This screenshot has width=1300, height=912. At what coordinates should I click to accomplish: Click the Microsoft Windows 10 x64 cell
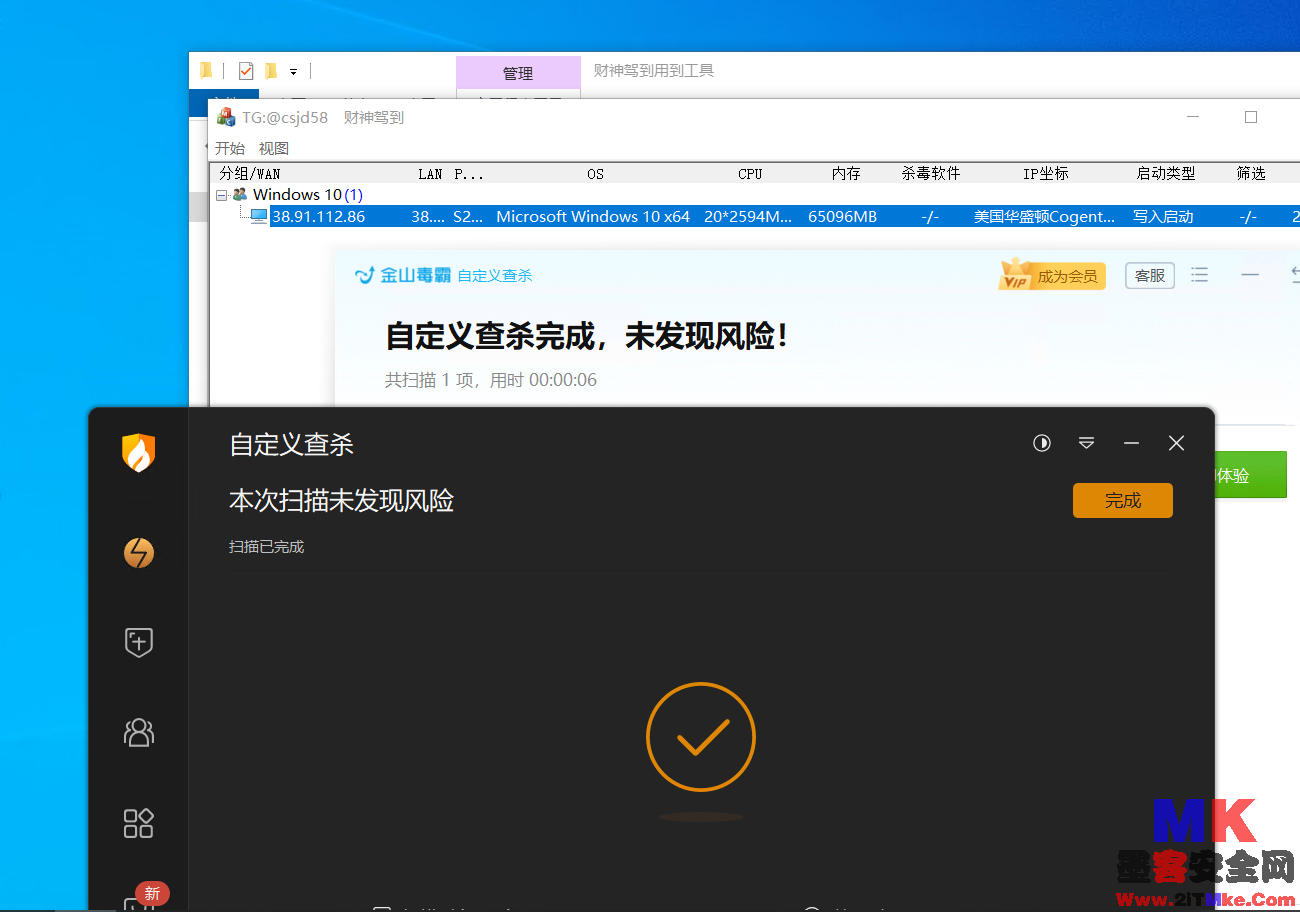coord(593,216)
